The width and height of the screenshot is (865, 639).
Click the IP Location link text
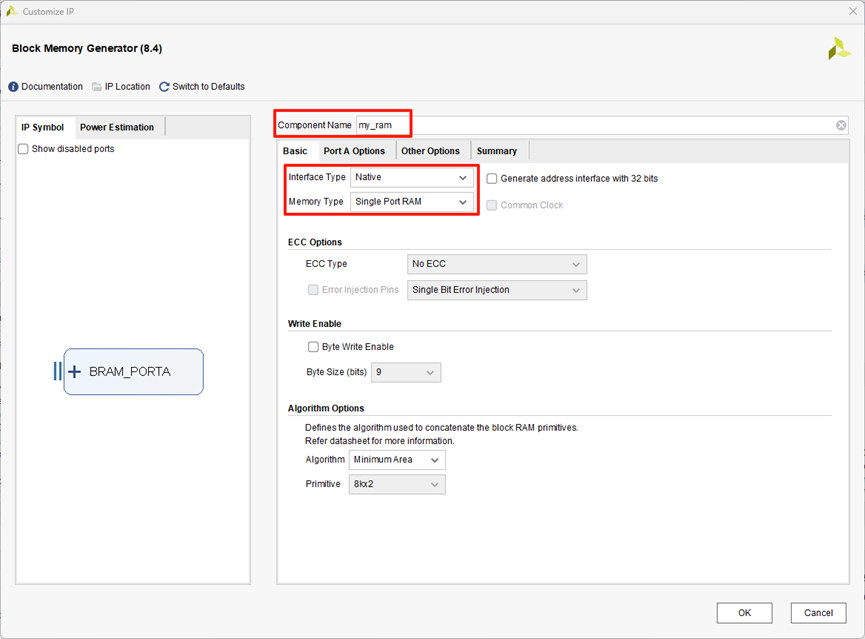tap(127, 87)
